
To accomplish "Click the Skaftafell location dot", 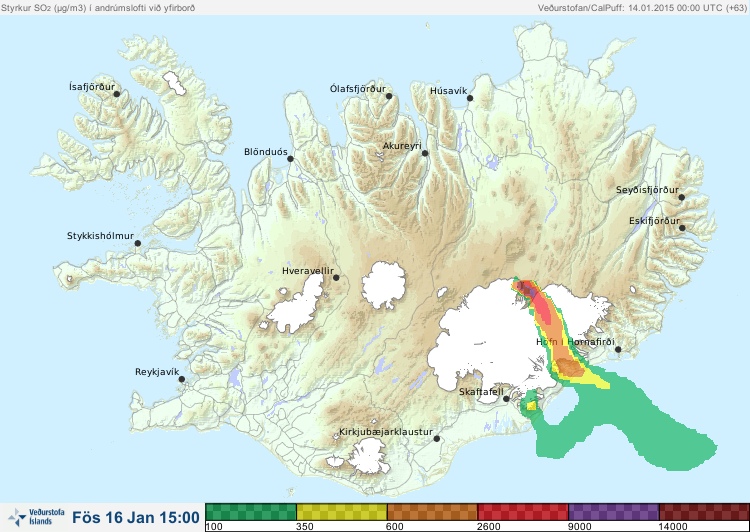I will (x=506, y=399).
